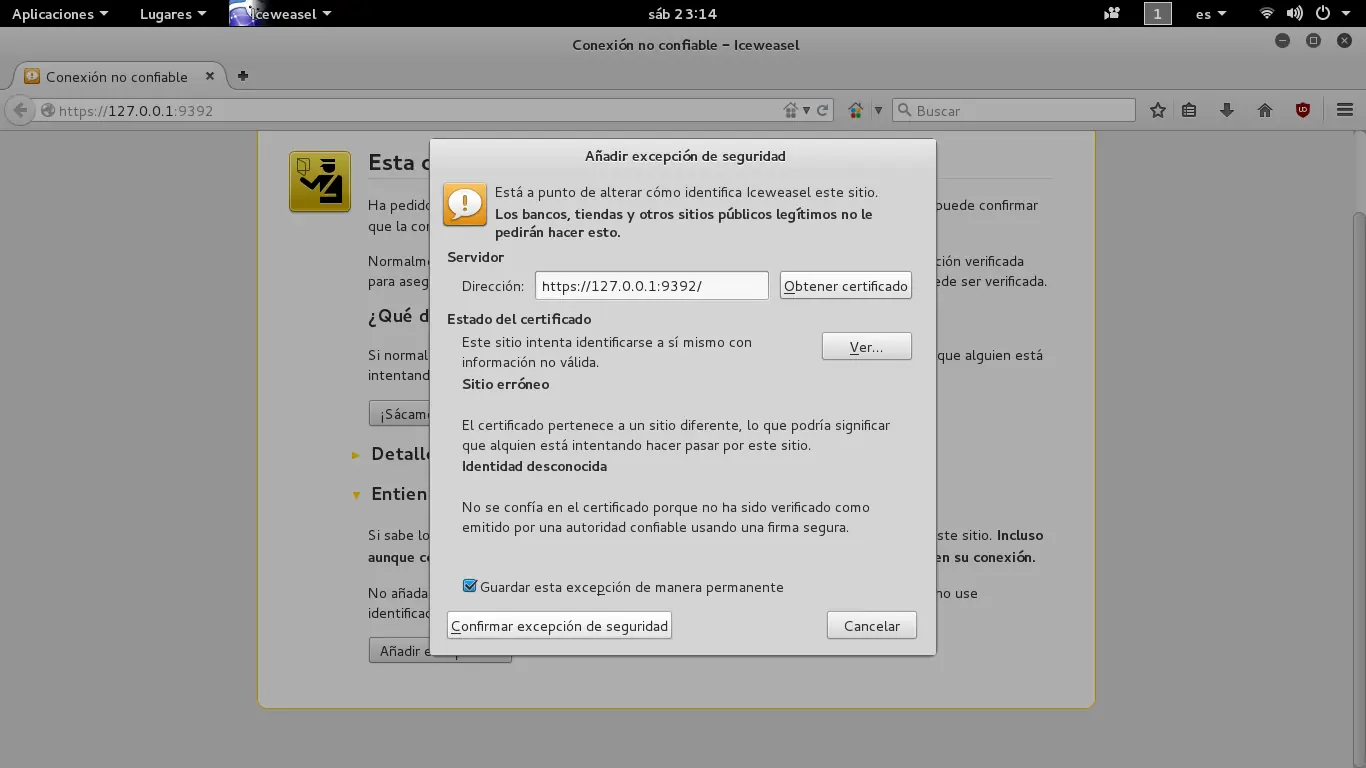Open the hamburger menu in Iceweasel

pos(1345,111)
